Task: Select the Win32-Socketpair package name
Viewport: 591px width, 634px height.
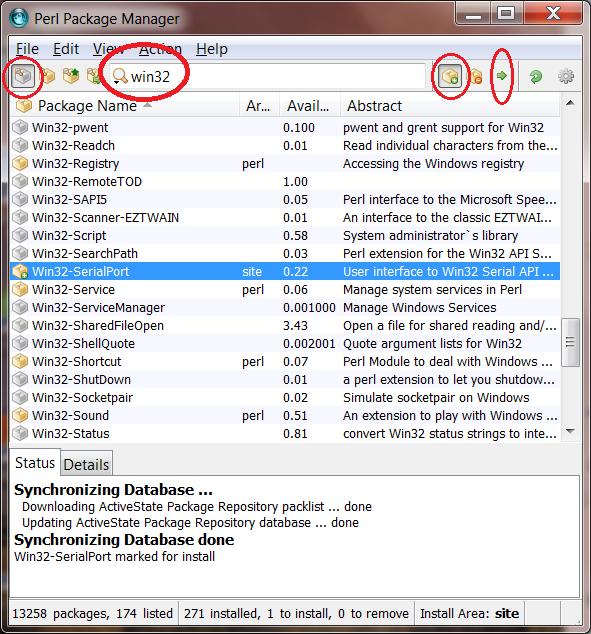Action: [x=82, y=397]
